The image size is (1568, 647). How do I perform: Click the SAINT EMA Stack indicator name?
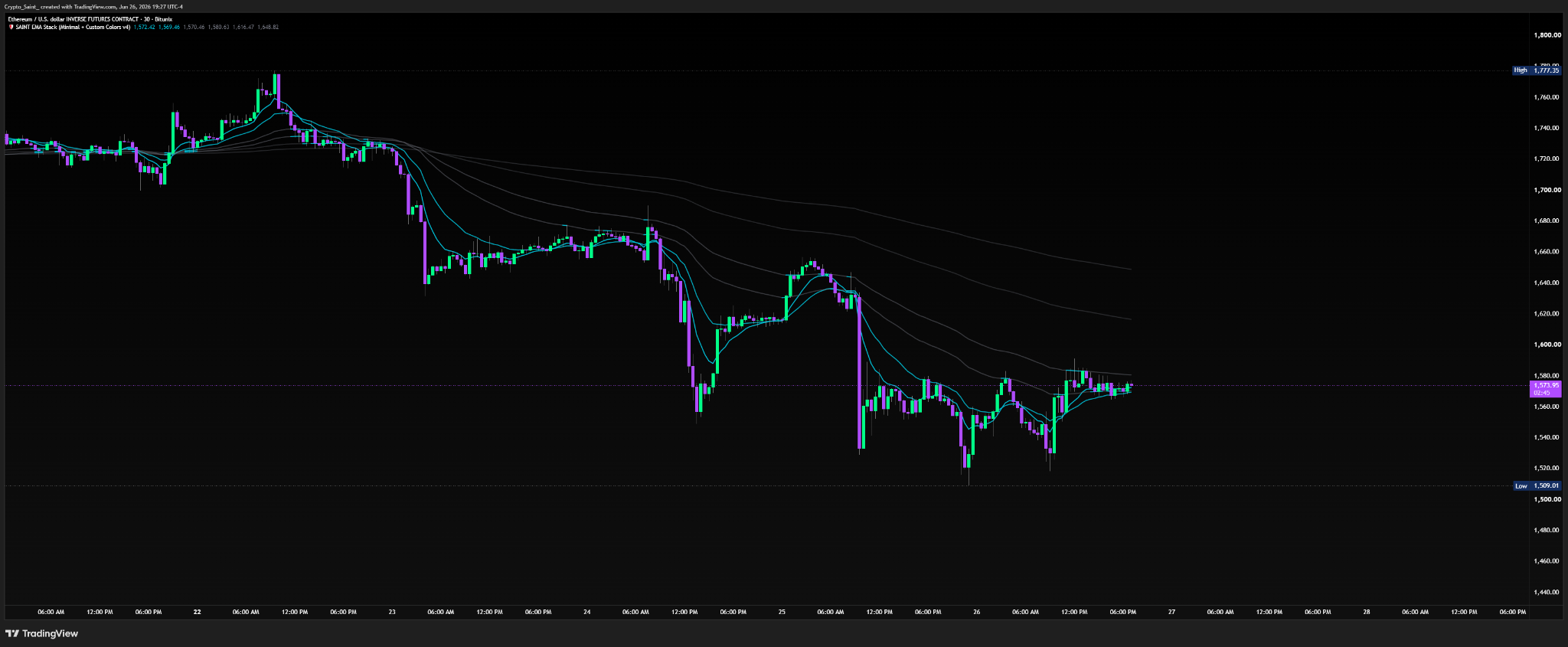pyautogui.click(x=73, y=27)
